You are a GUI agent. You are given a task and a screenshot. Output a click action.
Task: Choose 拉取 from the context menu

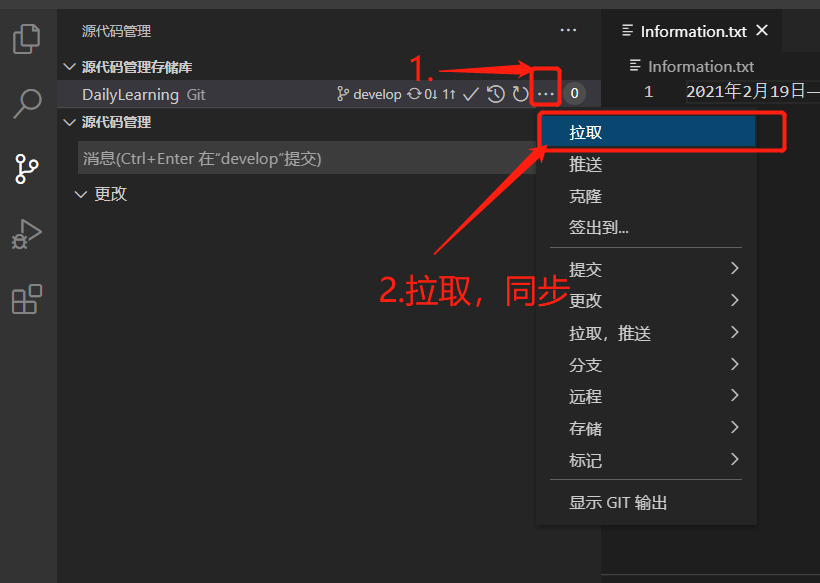click(x=646, y=132)
